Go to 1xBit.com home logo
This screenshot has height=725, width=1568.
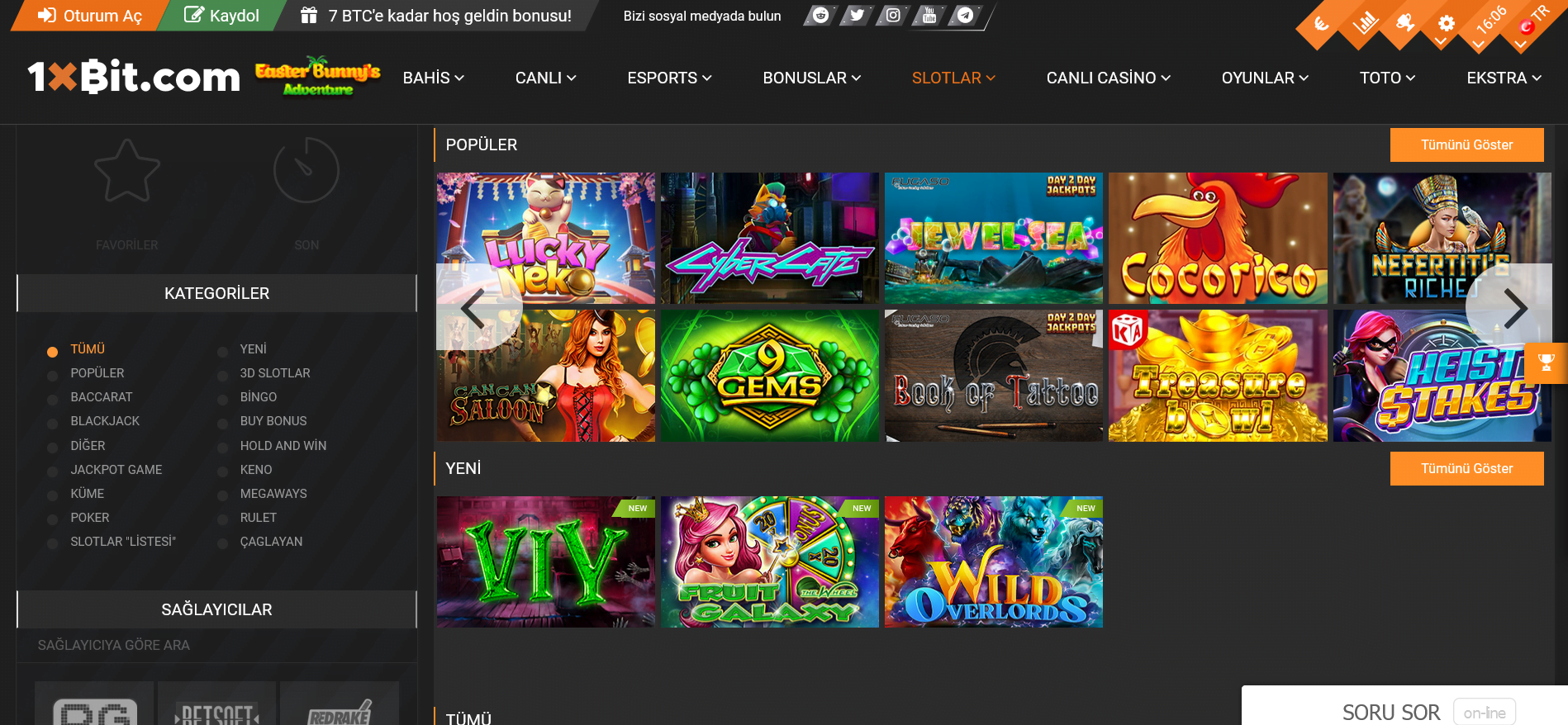[x=134, y=77]
